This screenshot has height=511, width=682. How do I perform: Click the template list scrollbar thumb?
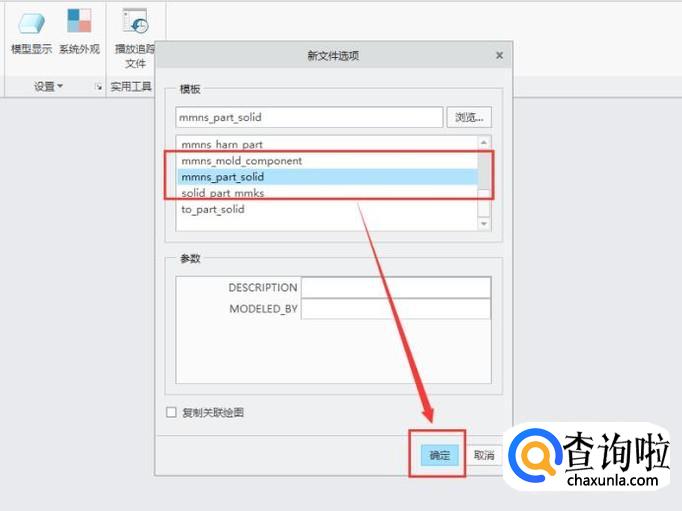tap(484, 169)
